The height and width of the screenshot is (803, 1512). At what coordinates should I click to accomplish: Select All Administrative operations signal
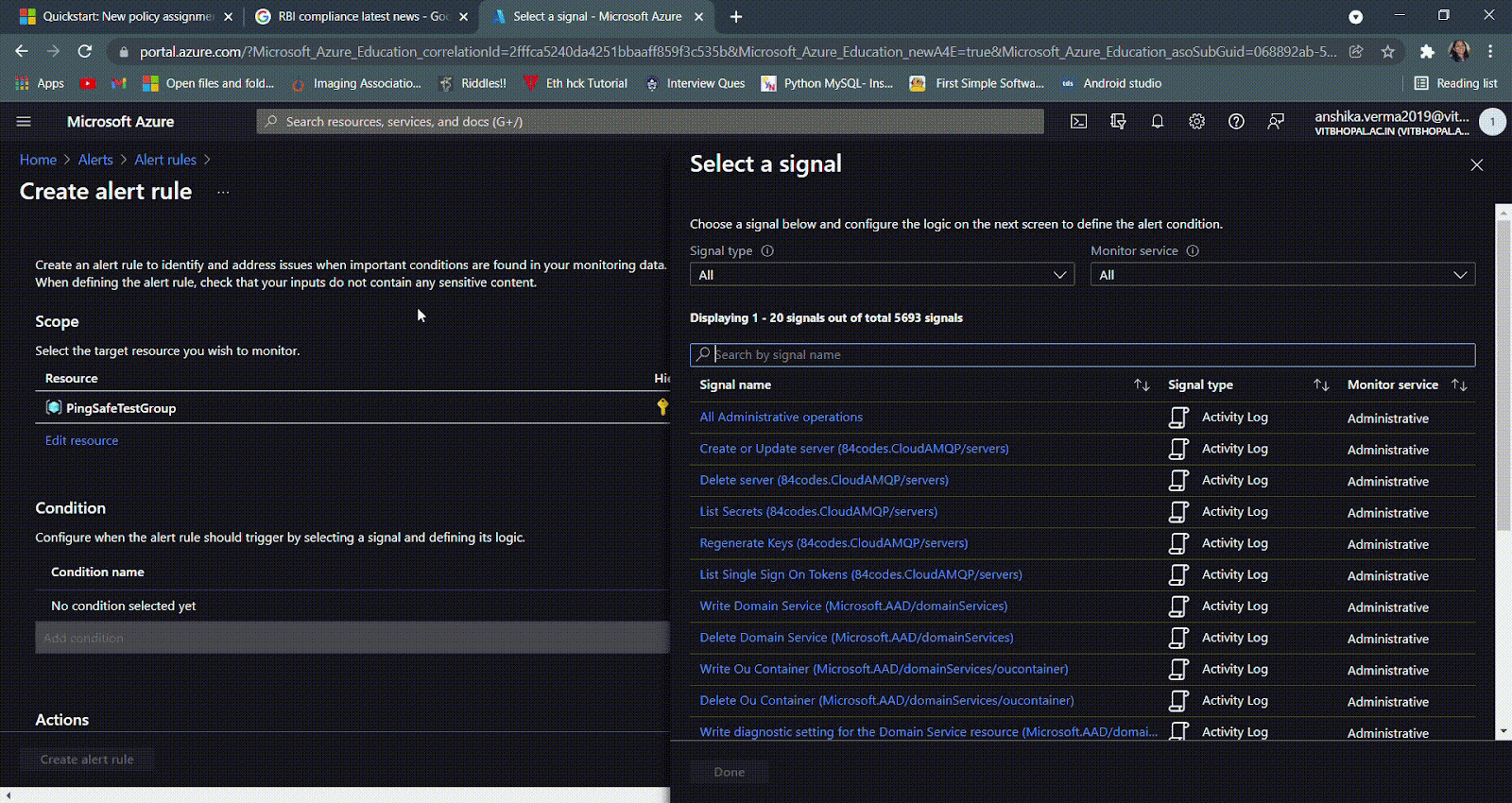click(x=781, y=418)
